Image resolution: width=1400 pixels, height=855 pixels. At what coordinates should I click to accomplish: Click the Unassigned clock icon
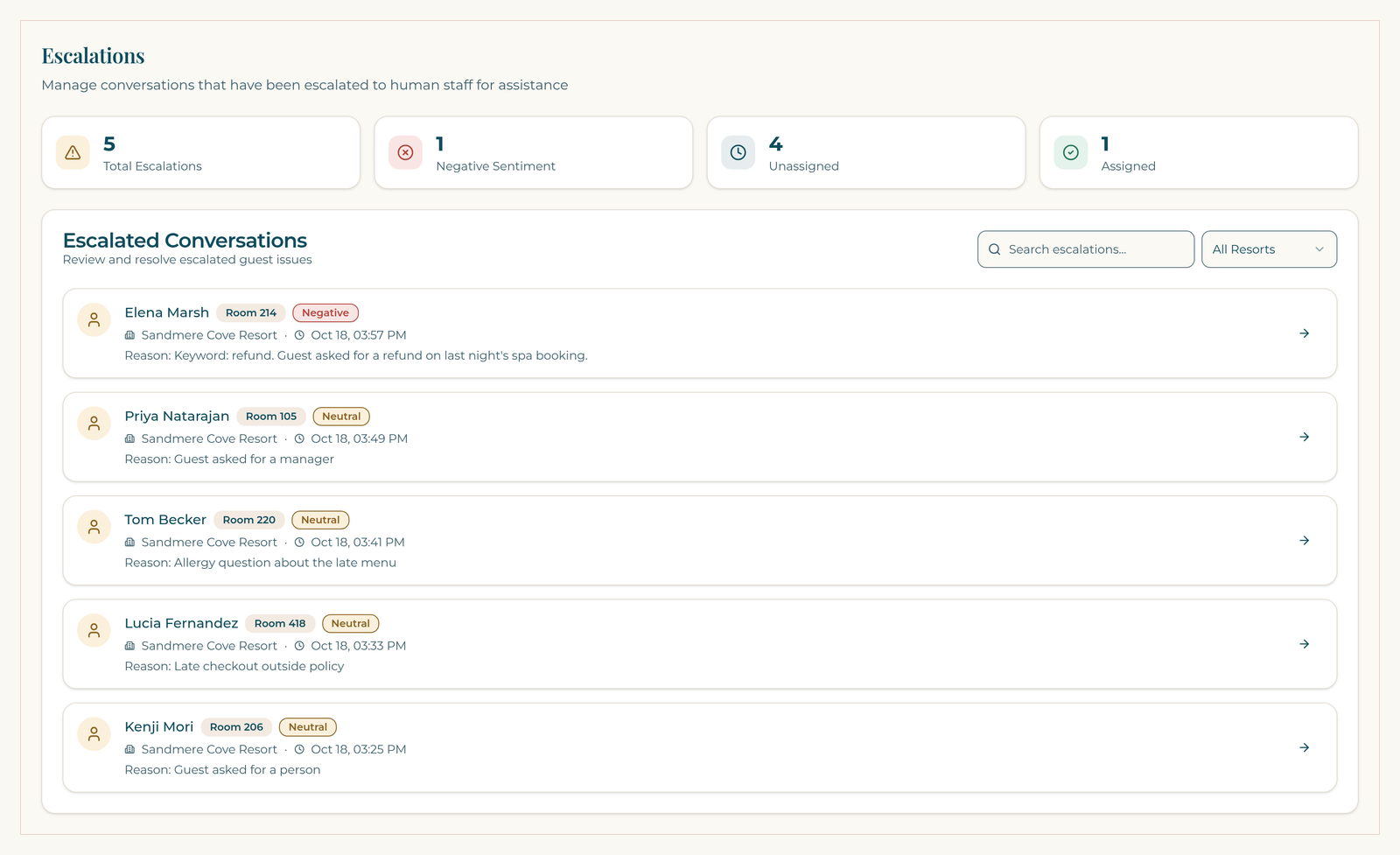coord(738,152)
